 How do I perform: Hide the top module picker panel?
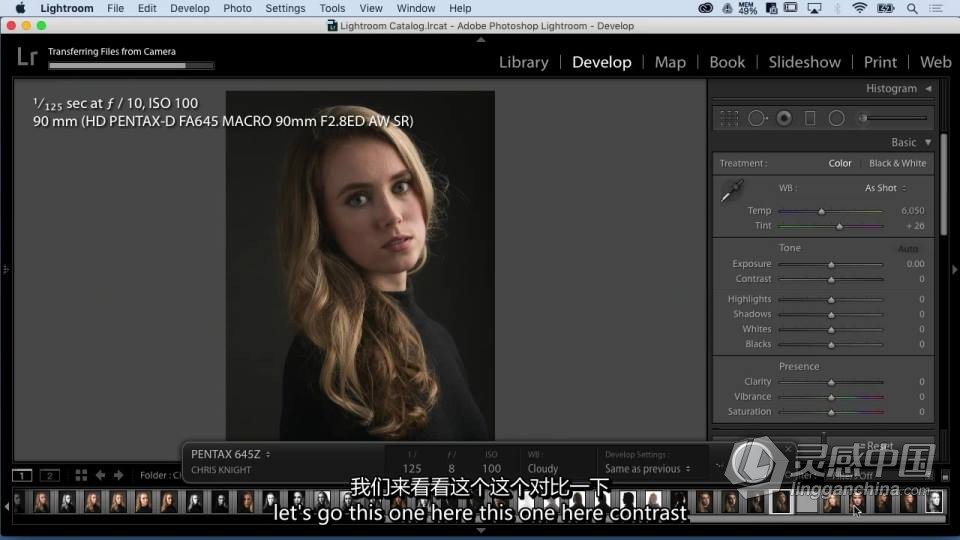481,39
